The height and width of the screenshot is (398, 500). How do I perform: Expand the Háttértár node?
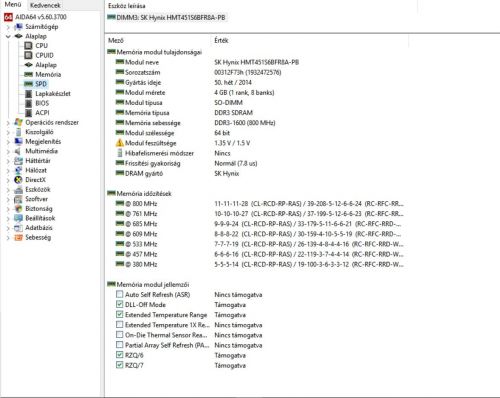coord(8,161)
